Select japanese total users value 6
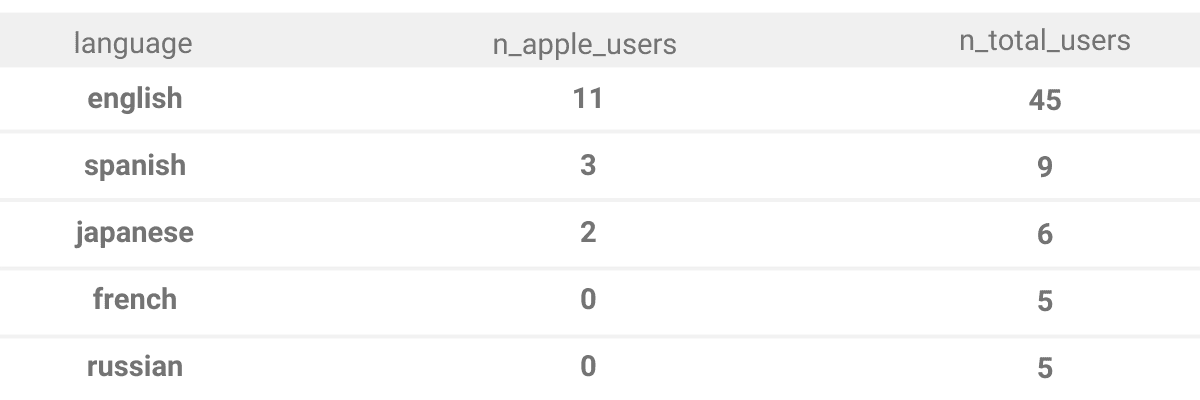Image resolution: width=1200 pixels, height=400 pixels. [1044, 234]
